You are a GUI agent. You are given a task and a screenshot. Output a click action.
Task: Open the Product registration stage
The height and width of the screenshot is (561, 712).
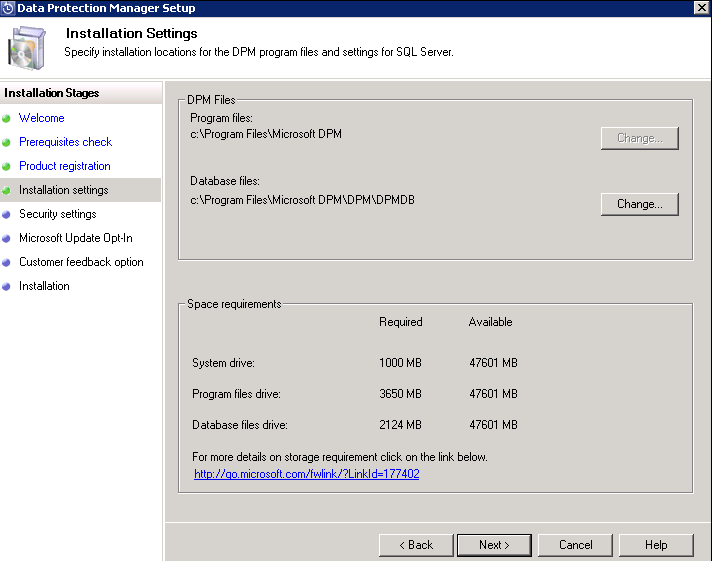(64, 166)
